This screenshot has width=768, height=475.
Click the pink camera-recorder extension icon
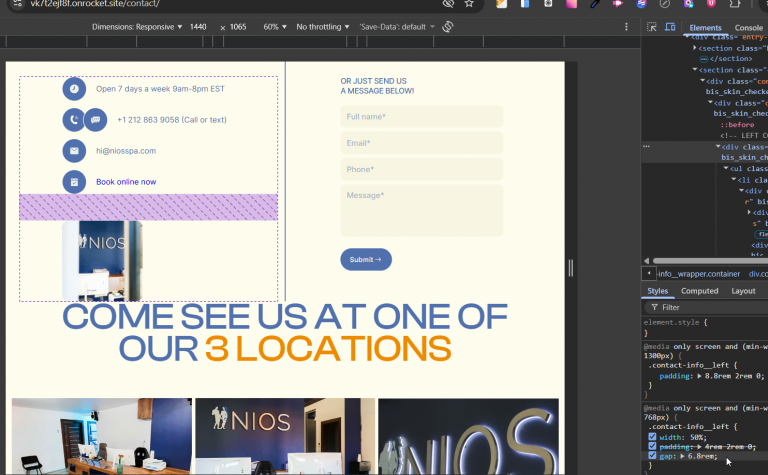click(x=618, y=3)
